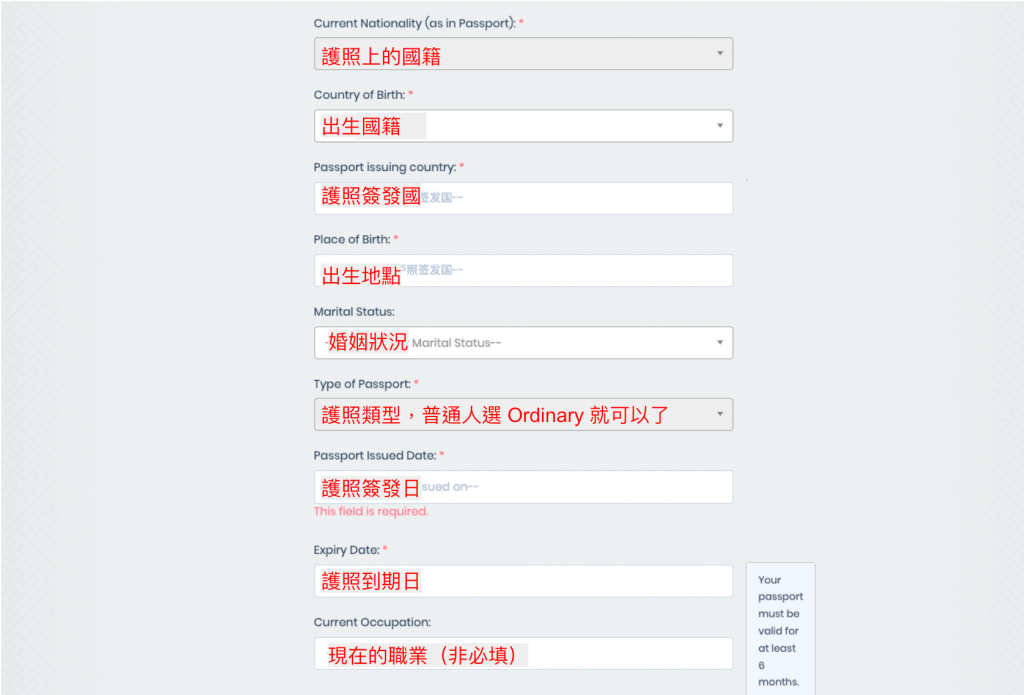Image resolution: width=1024 pixels, height=695 pixels.
Task: Click the Current Occupation text field
Action: [523, 654]
